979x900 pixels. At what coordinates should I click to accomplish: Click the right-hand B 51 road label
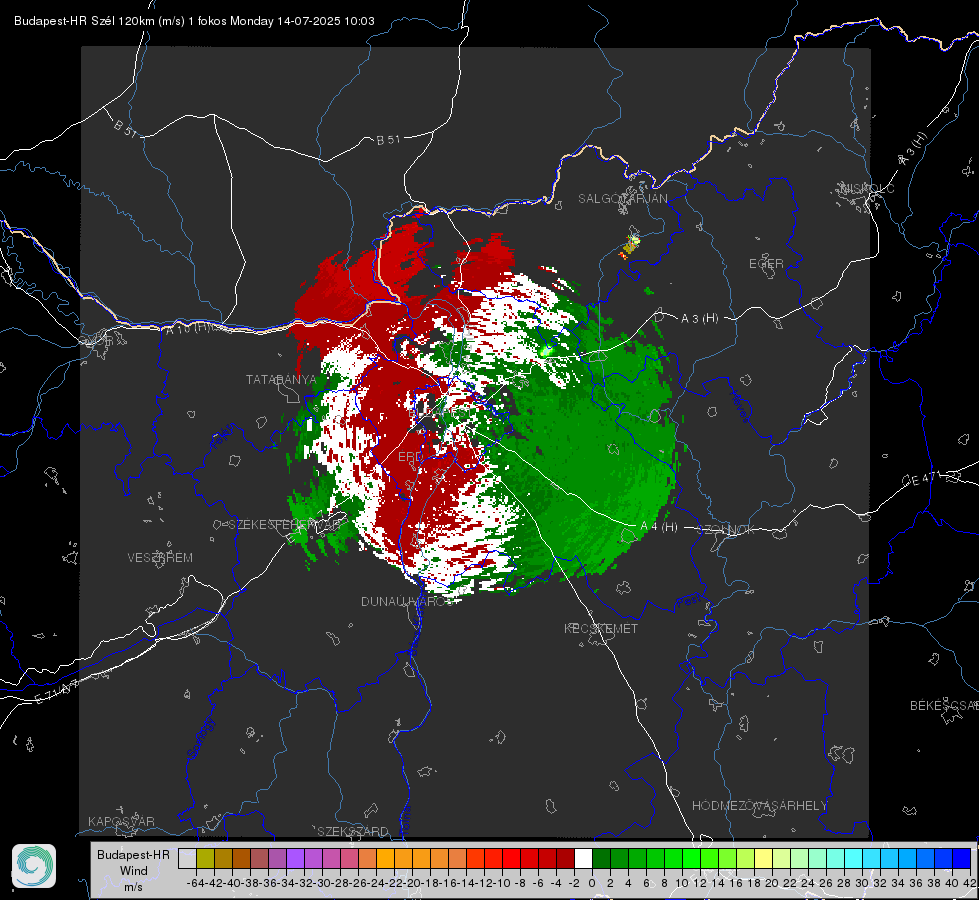point(388,140)
